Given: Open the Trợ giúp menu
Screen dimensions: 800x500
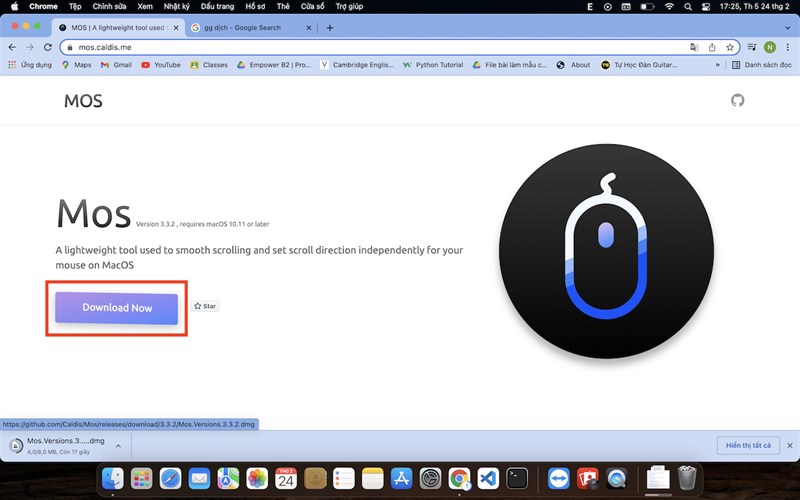Looking at the screenshot, I should 349,7.
